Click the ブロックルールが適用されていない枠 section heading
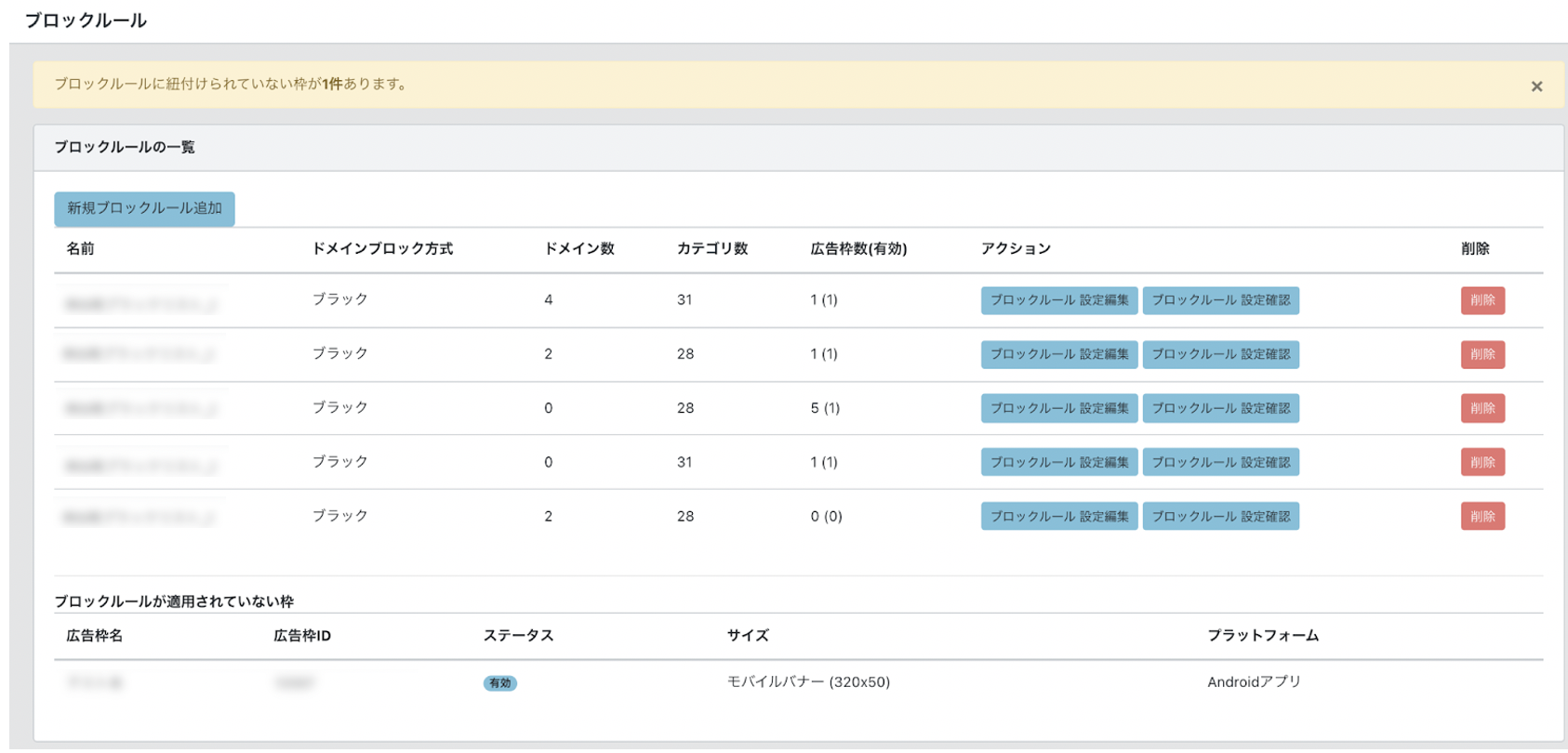 (x=174, y=601)
